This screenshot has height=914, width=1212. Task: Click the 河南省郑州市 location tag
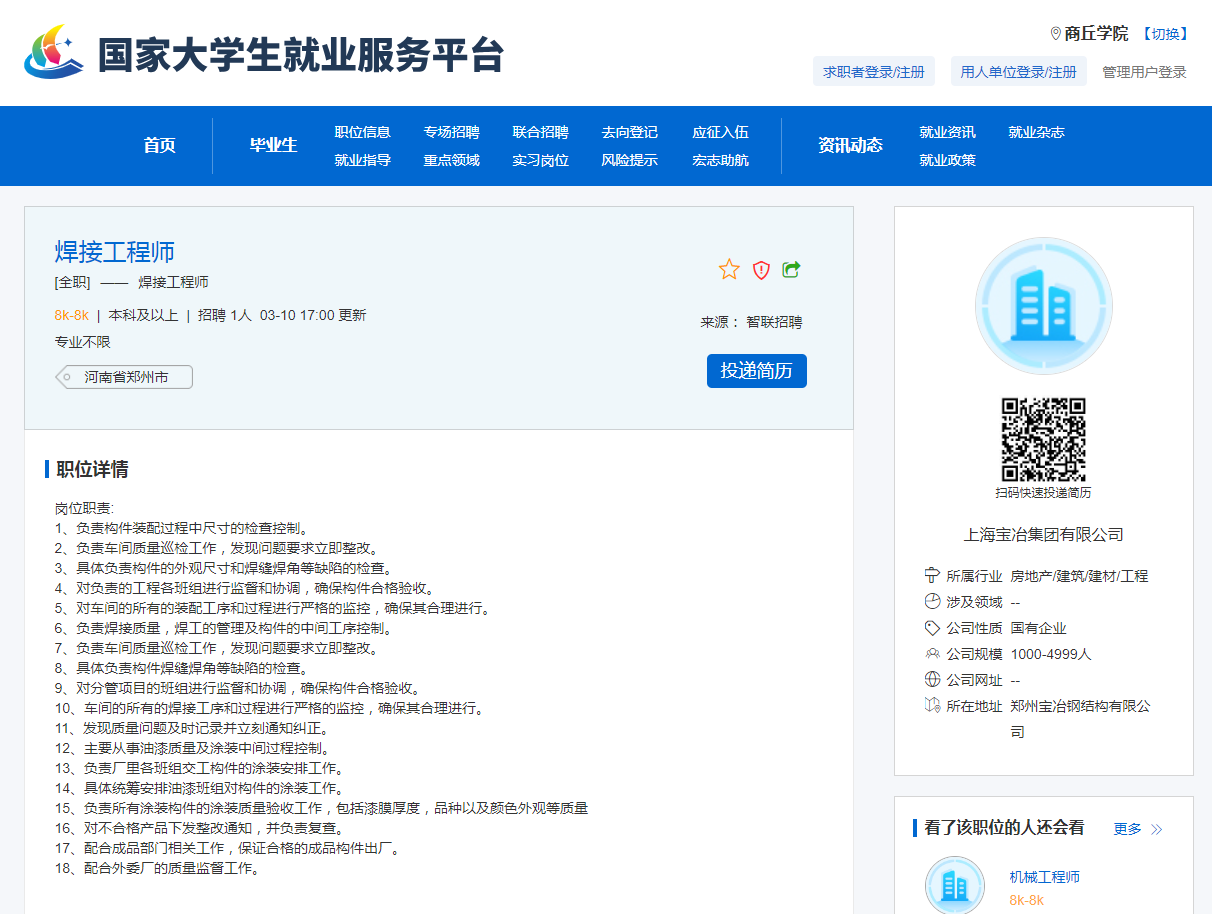(124, 377)
